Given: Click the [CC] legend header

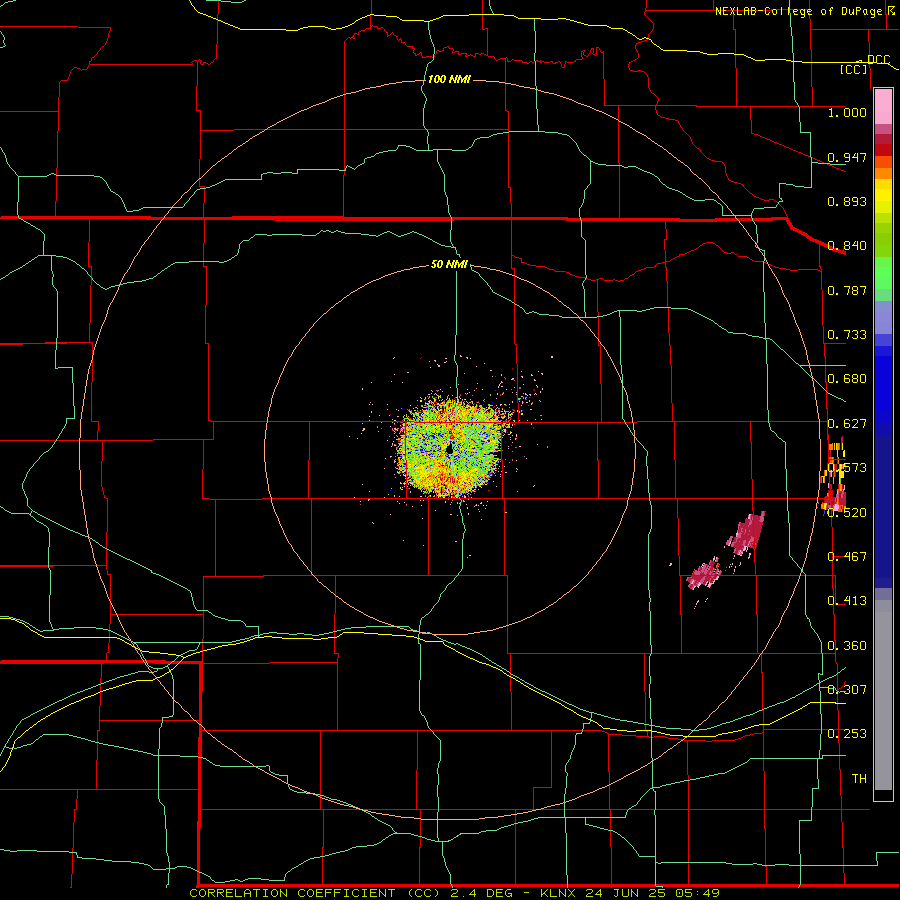Looking at the screenshot, I should point(854,69).
